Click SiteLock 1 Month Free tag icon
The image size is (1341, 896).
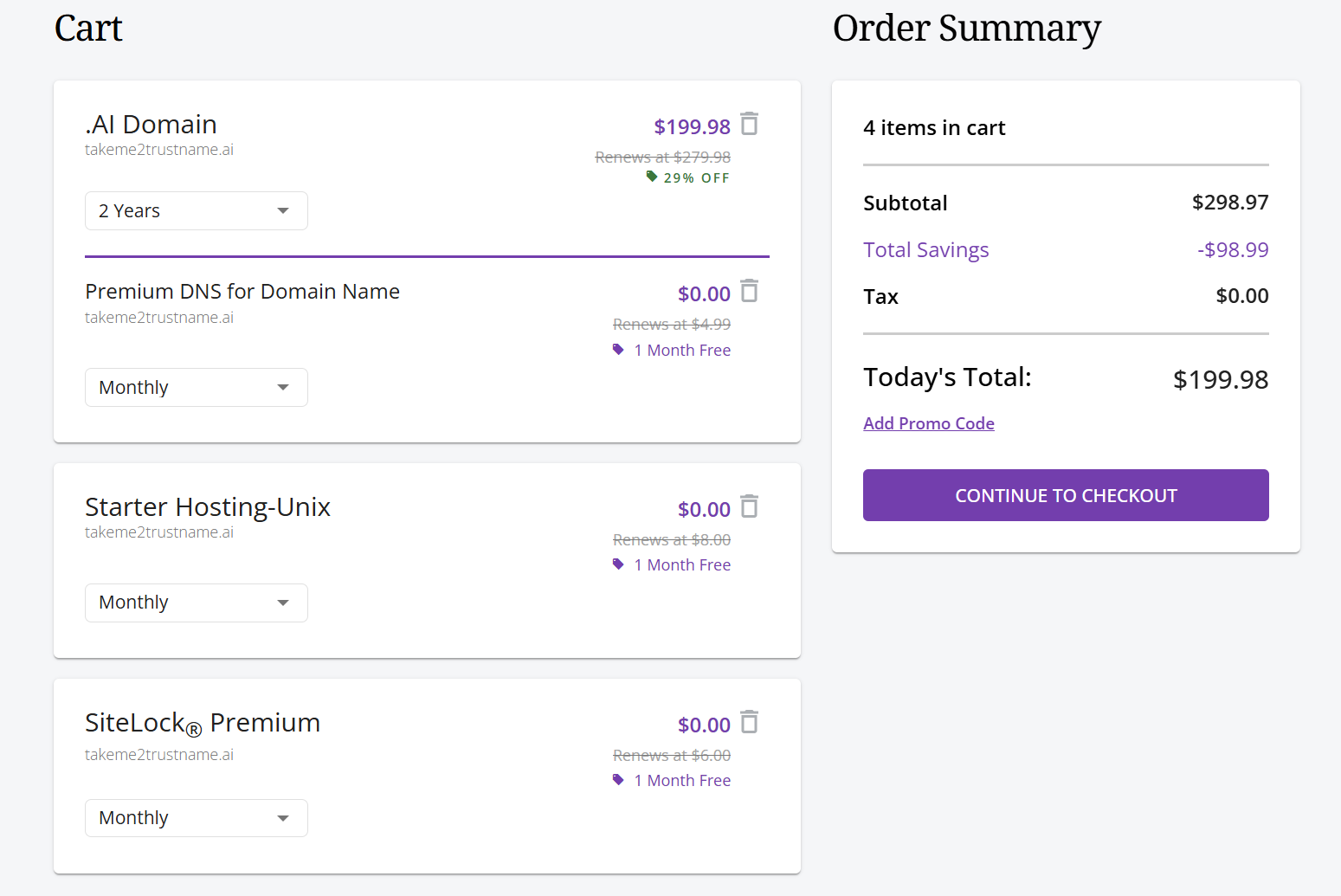click(618, 780)
